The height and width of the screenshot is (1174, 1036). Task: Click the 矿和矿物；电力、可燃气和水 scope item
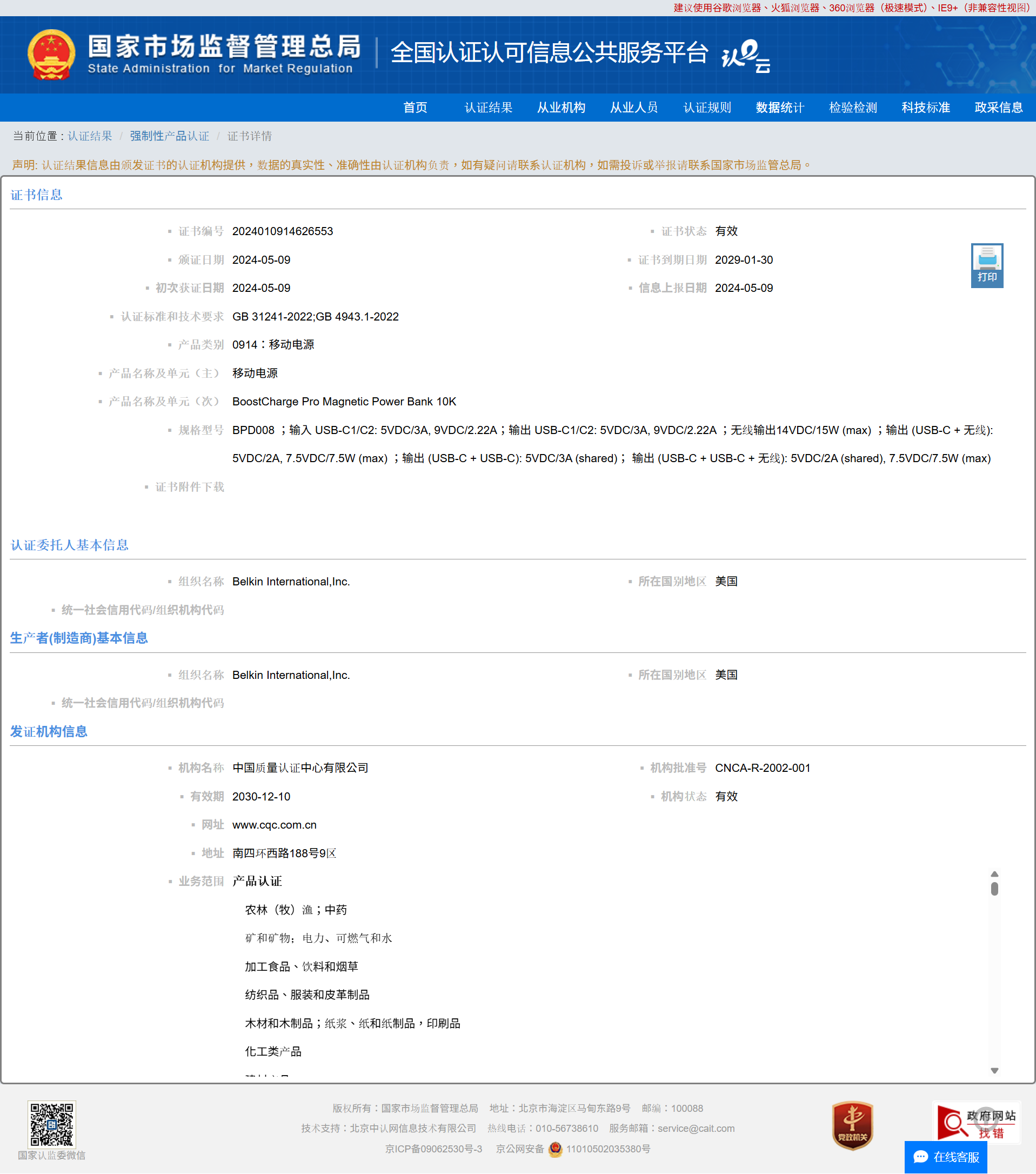click(319, 938)
